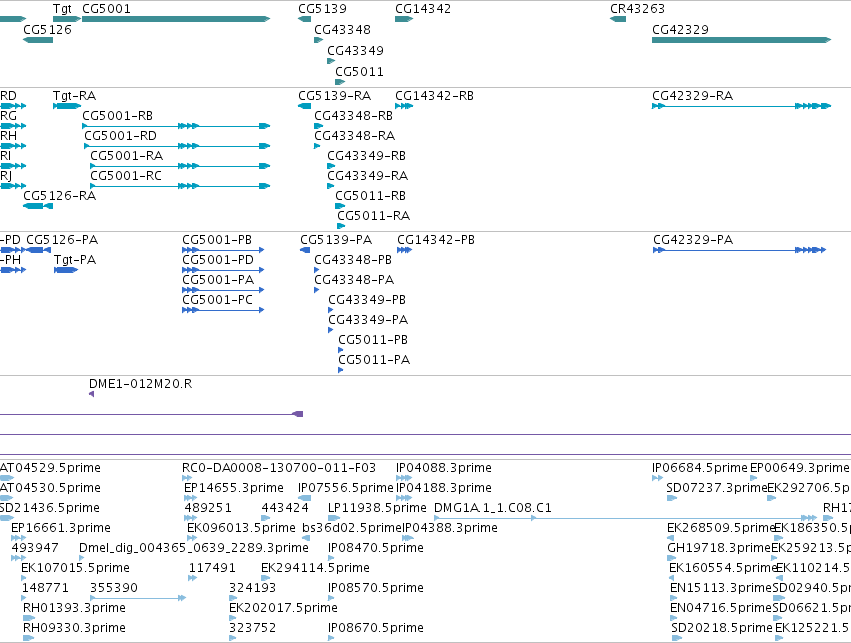Click the CG14342-RB transcript label

pos(434,96)
